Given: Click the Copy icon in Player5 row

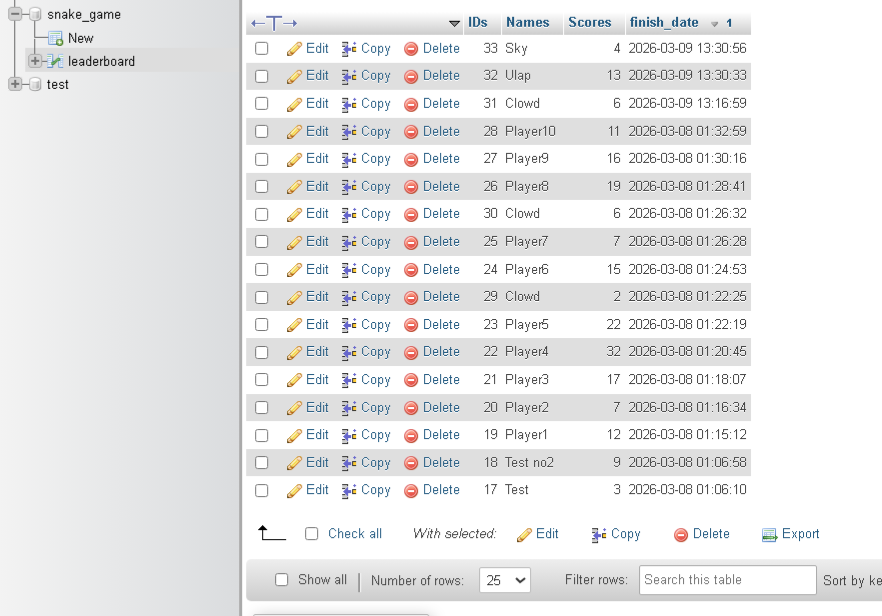Looking at the screenshot, I should (349, 325).
